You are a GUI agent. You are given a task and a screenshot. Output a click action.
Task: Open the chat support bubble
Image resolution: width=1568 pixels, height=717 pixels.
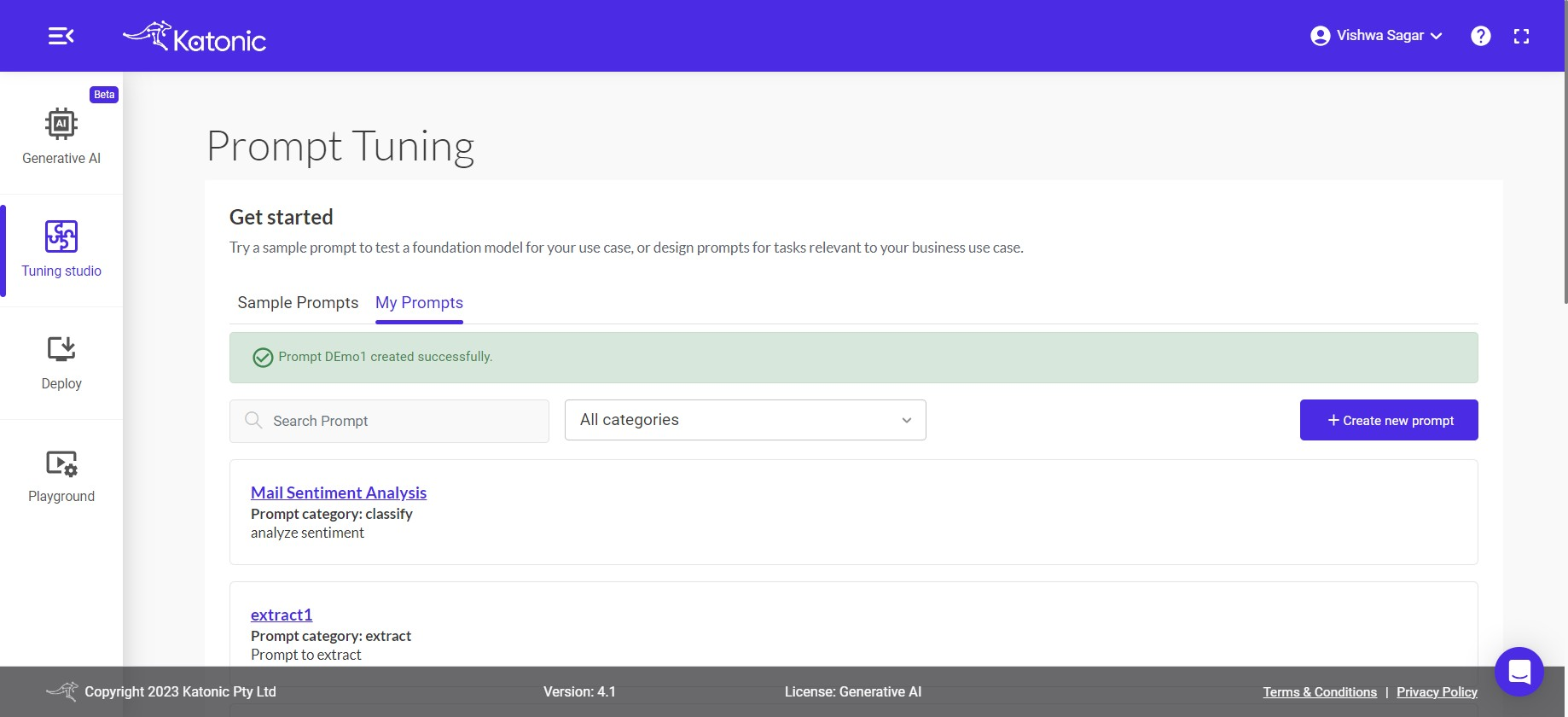(1519, 672)
